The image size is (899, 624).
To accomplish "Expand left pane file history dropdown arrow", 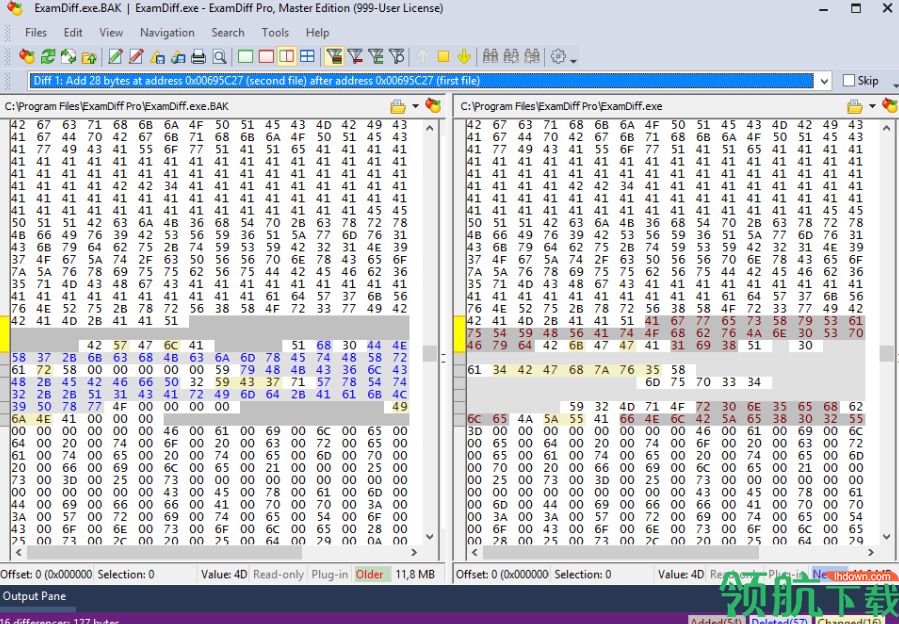I will [x=415, y=106].
